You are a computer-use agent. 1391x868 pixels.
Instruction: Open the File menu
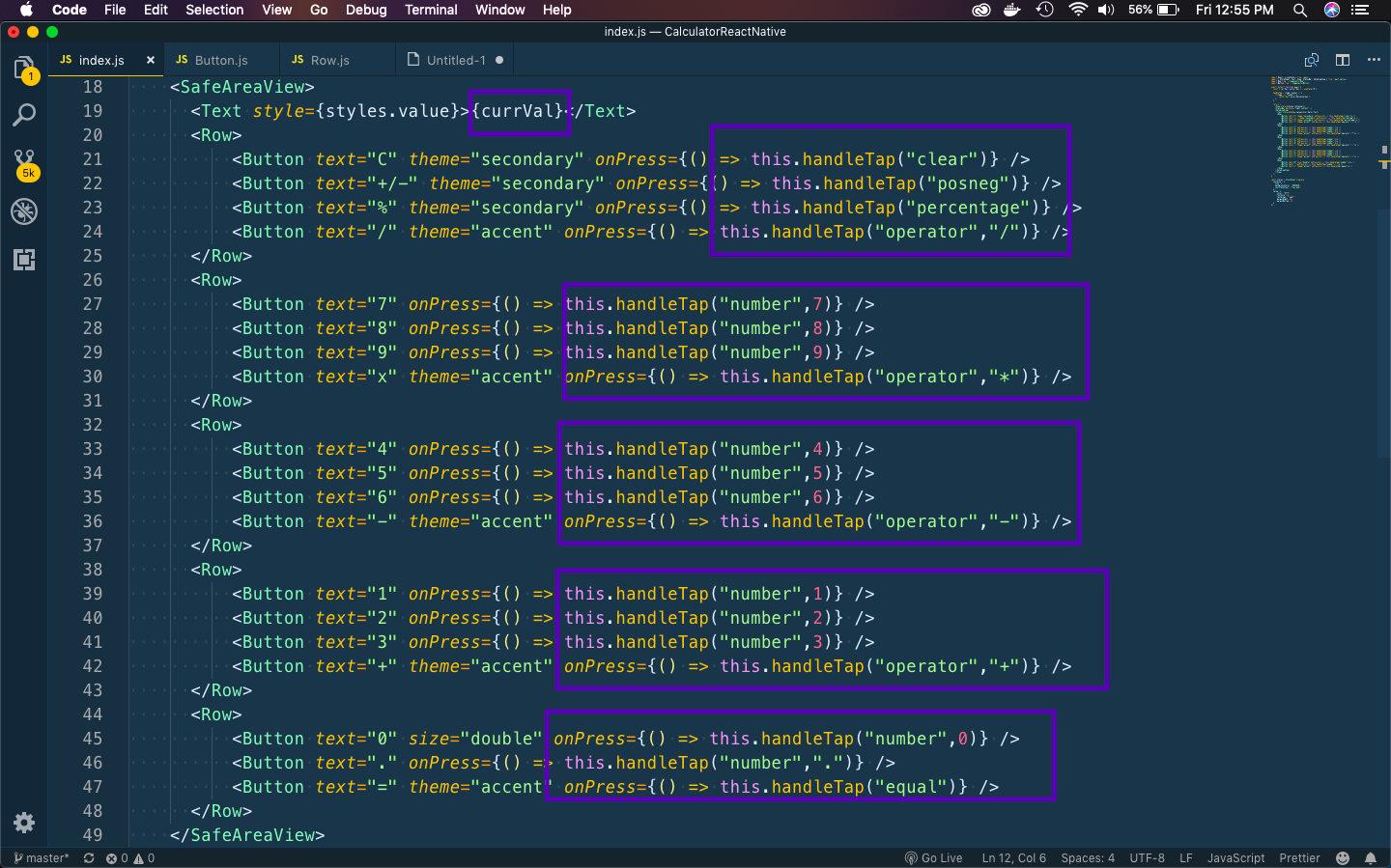pos(115,10)
